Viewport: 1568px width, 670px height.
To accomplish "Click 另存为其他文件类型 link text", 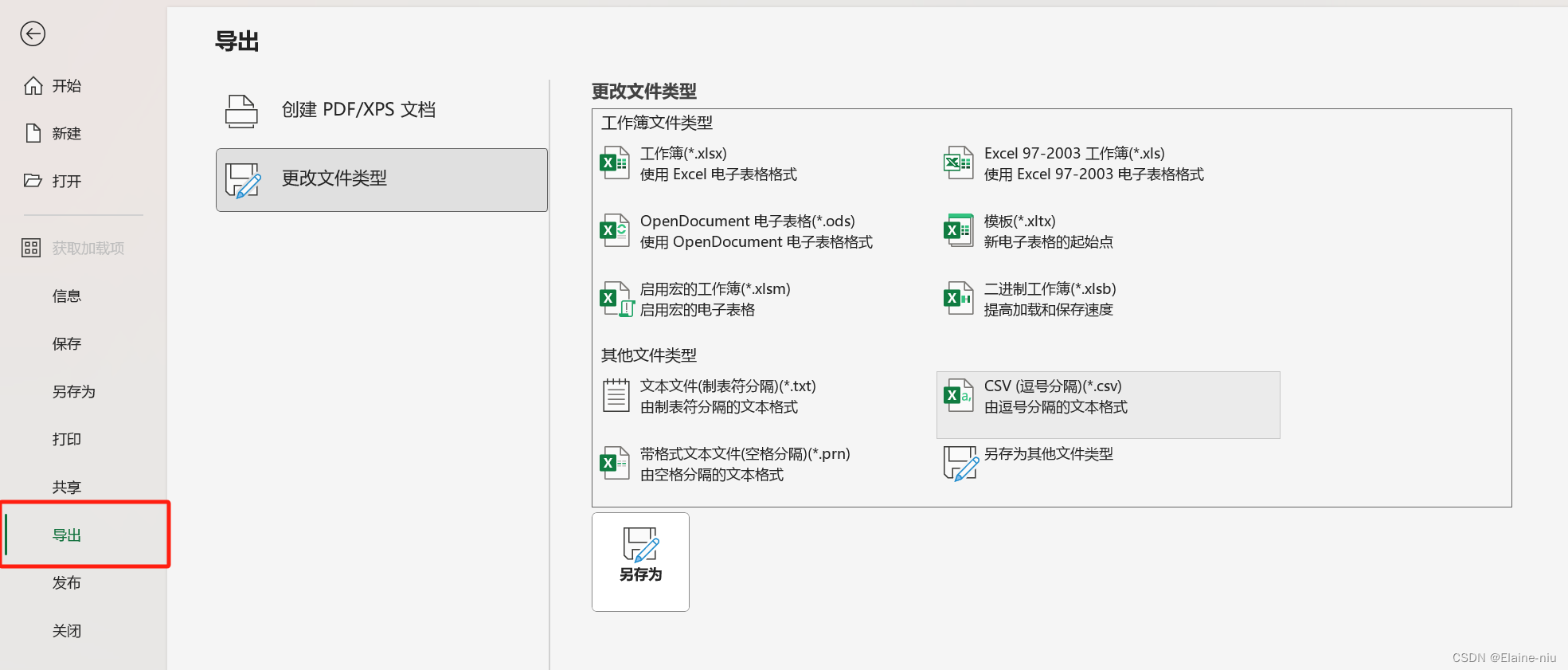I will [x=1049, y=453].
